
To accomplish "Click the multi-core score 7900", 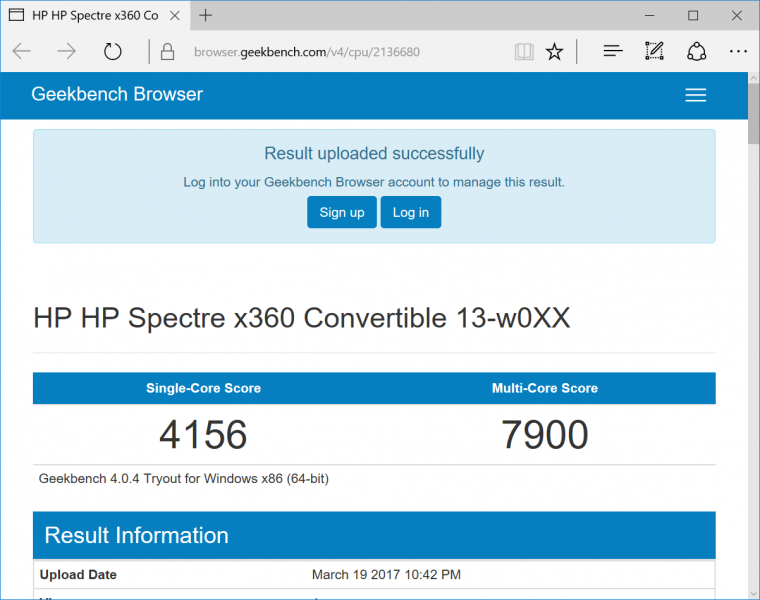I will 545,434.
